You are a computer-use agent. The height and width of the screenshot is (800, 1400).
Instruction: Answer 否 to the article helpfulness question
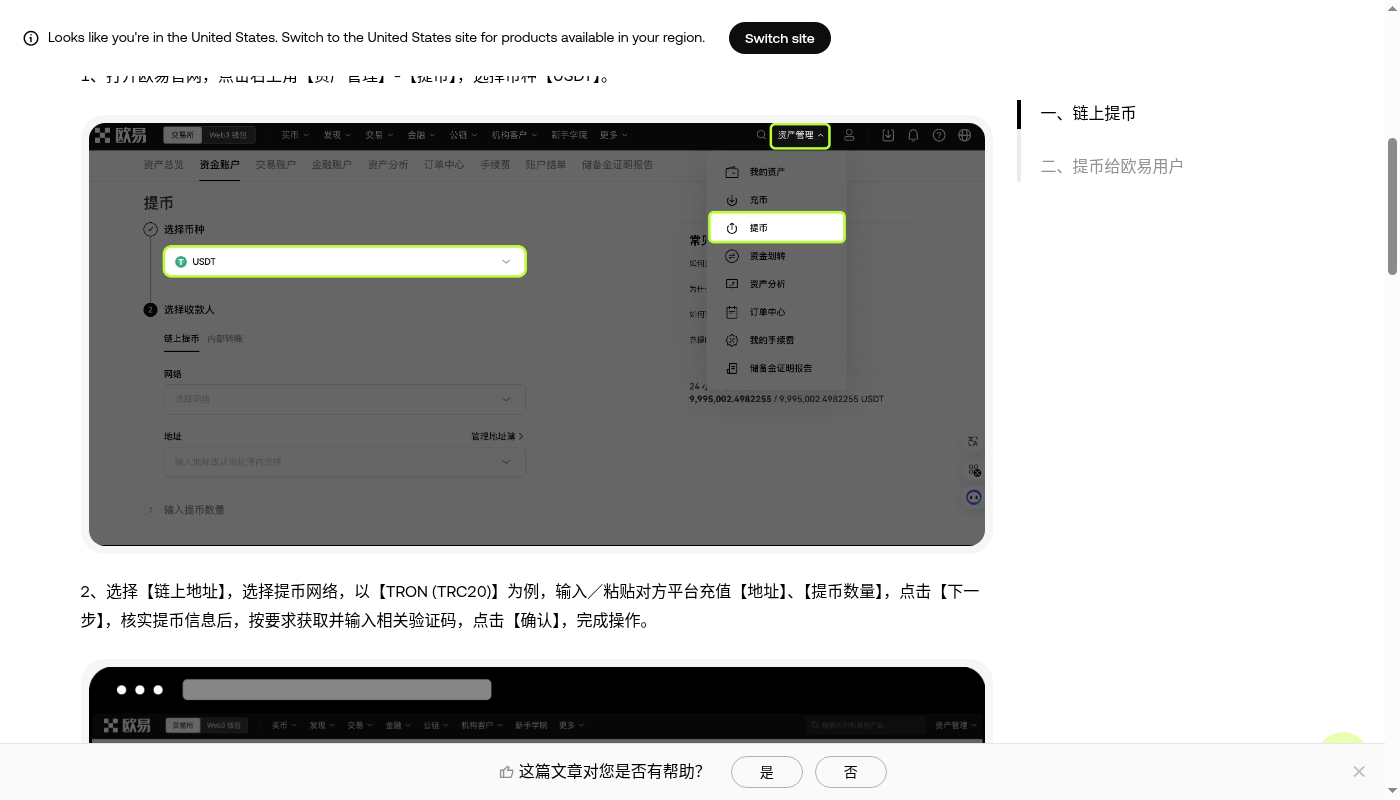[x=851, y=772]
